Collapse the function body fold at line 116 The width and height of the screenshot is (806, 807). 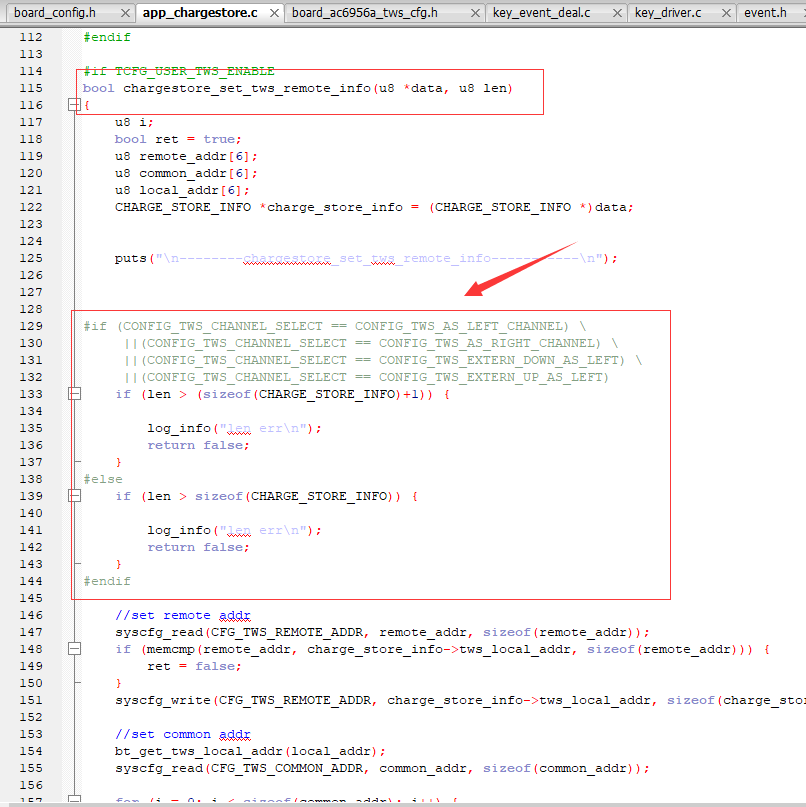(74, 105)
